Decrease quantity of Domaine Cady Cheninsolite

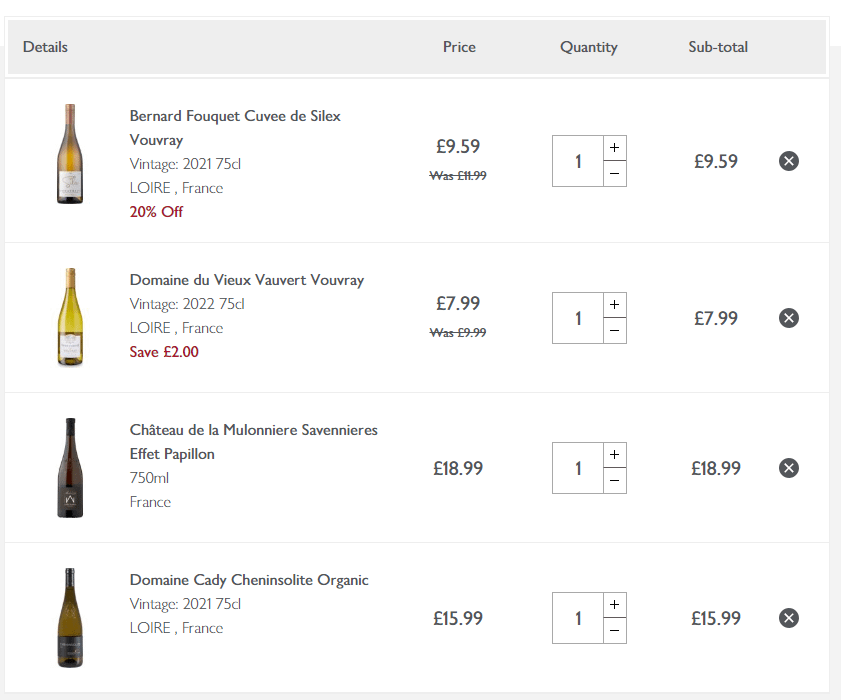[x=614, y=631]
